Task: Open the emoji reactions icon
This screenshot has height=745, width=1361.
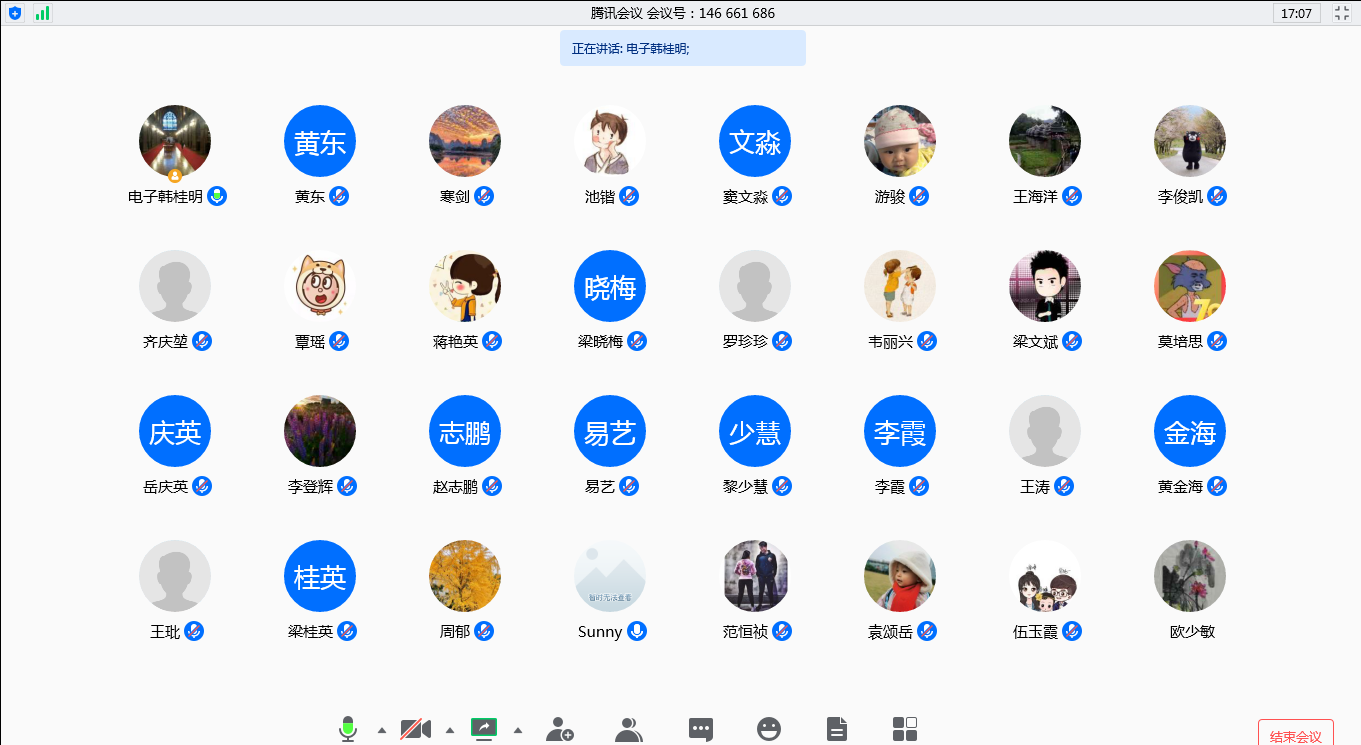Action: [x=769, y=730]
